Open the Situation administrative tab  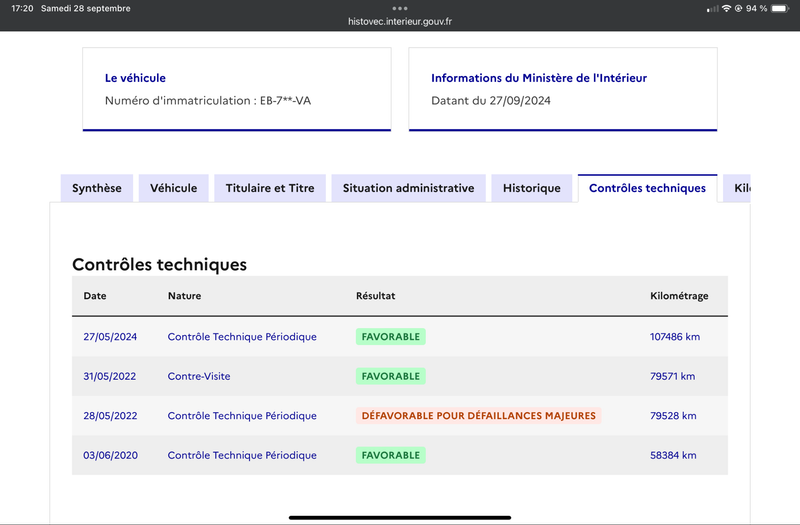click(409, 188)
